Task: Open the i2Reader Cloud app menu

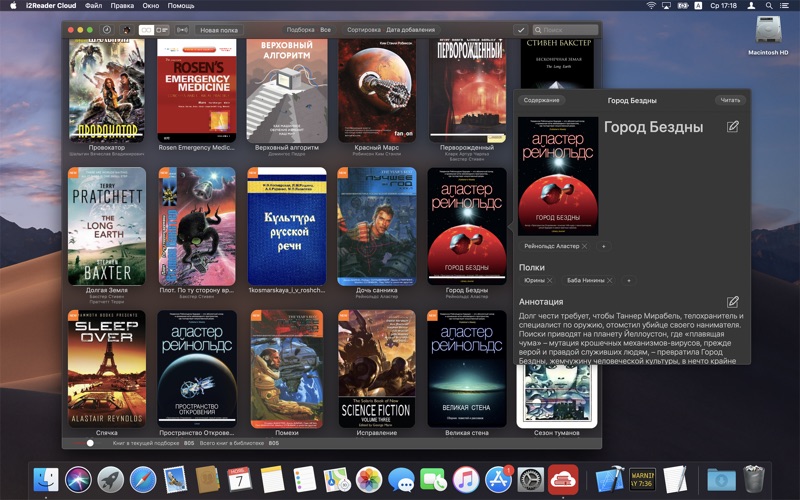Action: click(51, 6)
